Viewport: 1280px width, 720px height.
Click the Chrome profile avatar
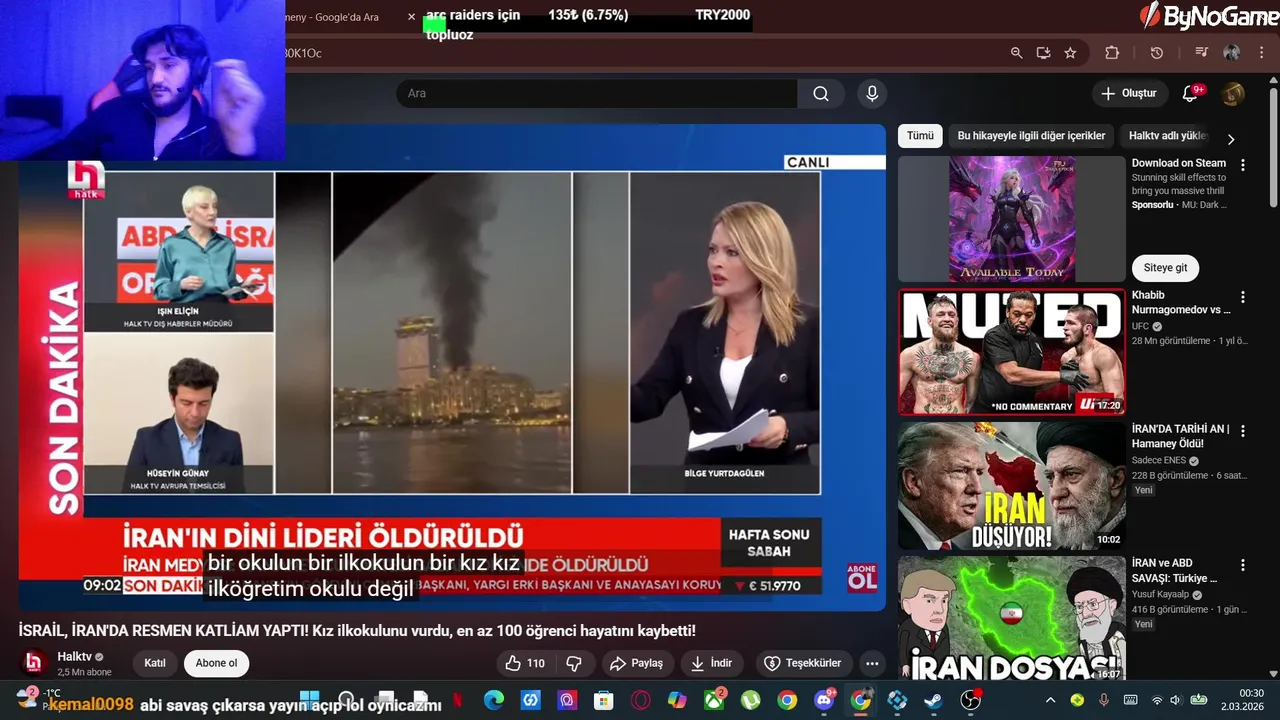(x=1231, y=53)
